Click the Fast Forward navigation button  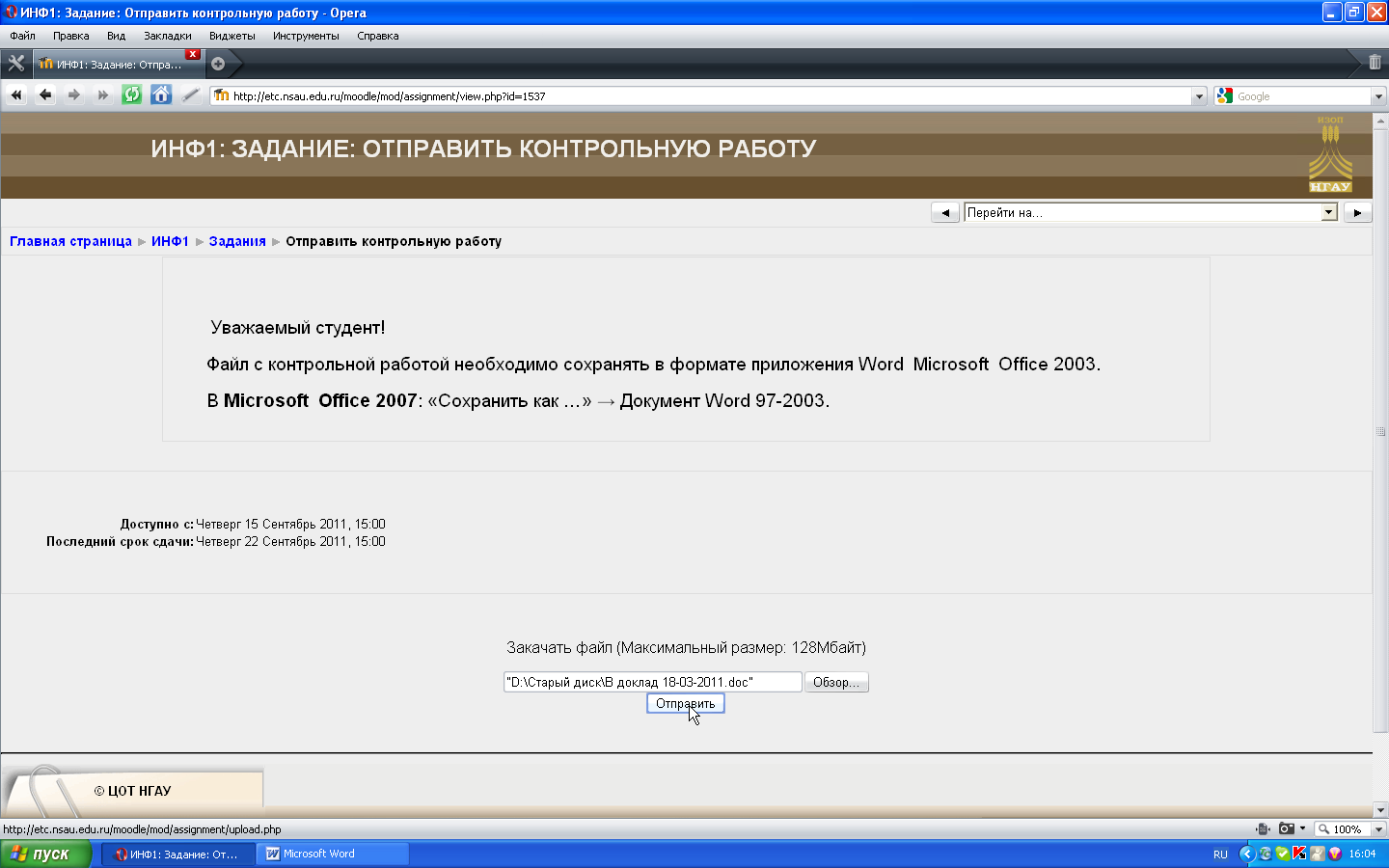coord(102,95)
